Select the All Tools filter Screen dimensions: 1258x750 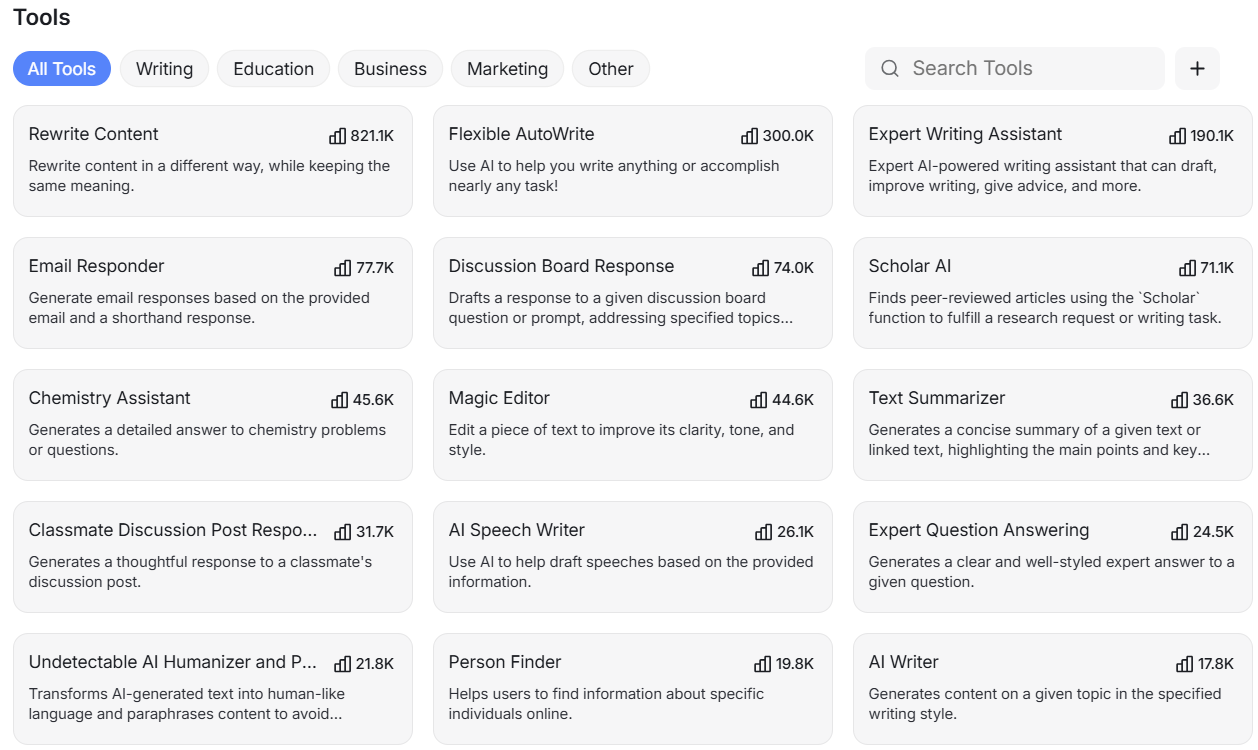click(62, 69)
